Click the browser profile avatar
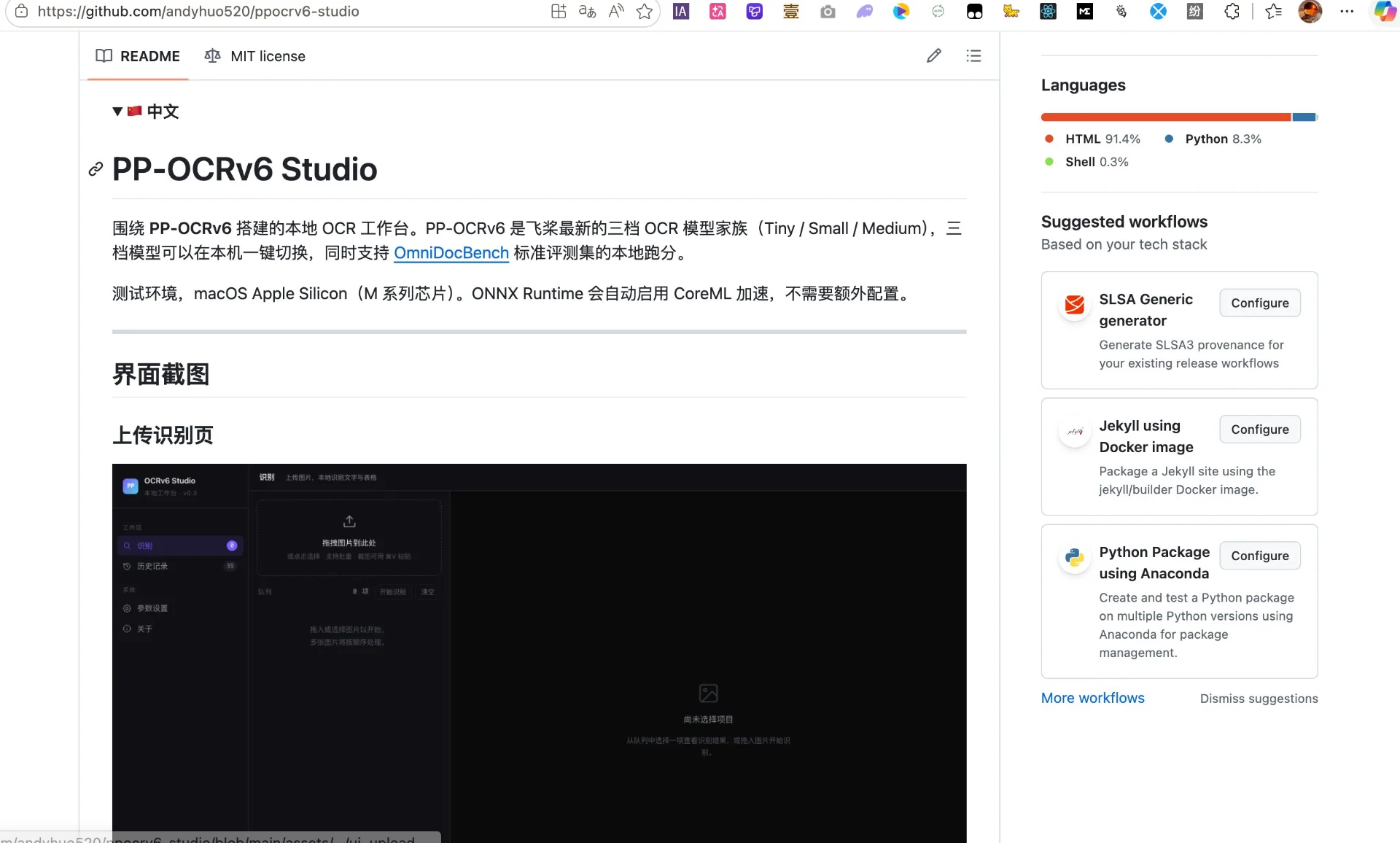 tap(1310, 11)
